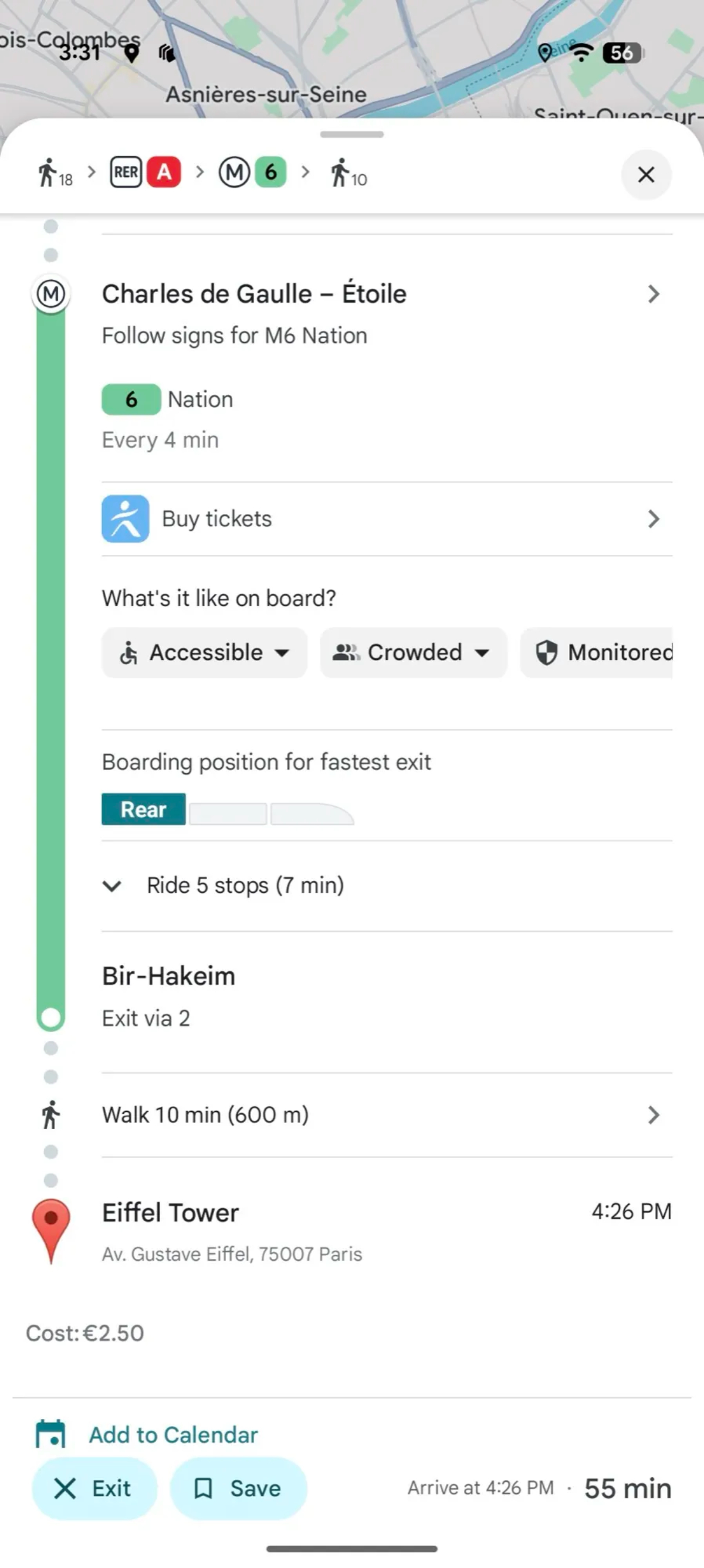Open the Accessible dropdown chip
This screenshot has height=1568, width=704.
pos(205,652)
